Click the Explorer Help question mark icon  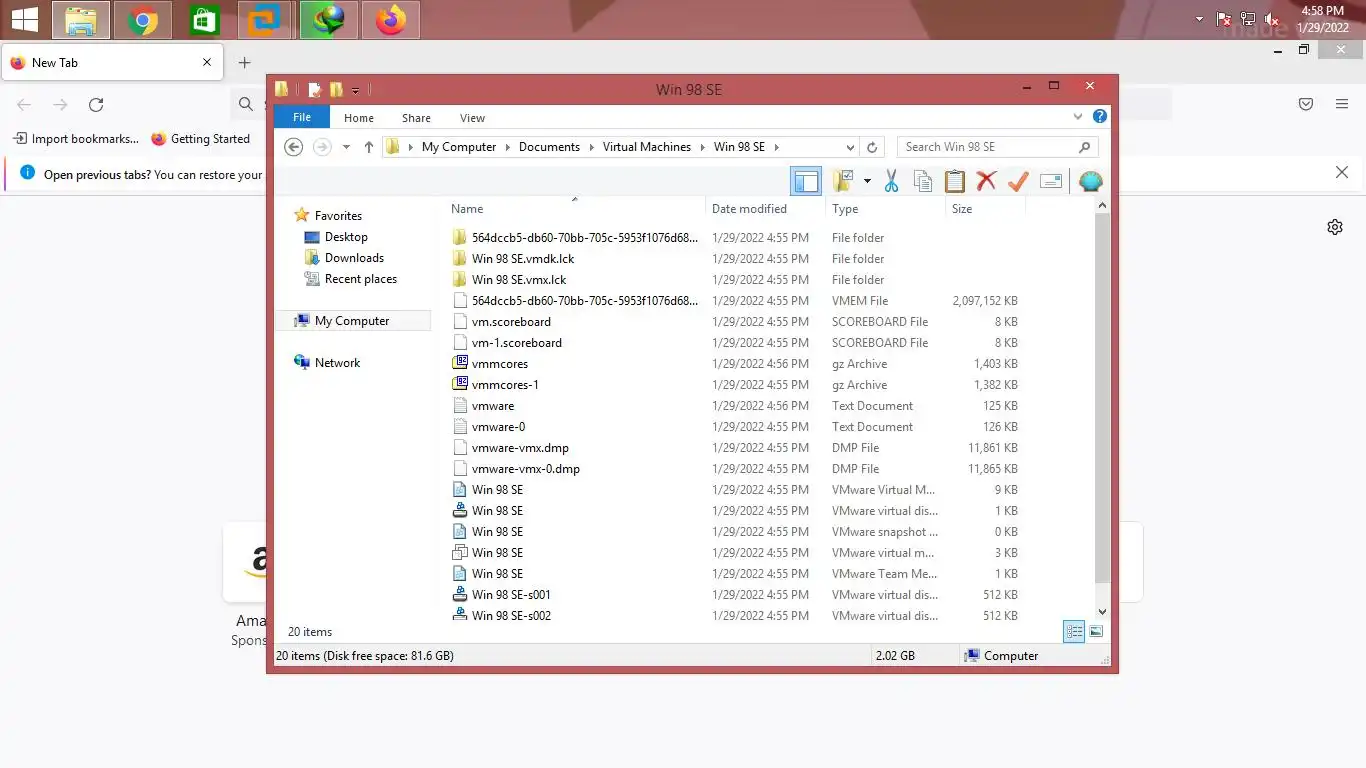(x=1099, y=117)
